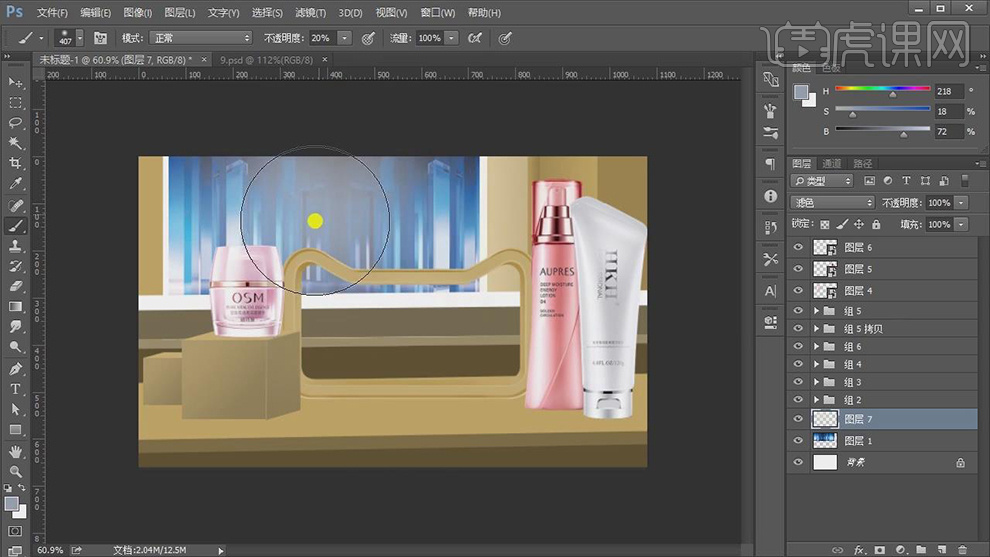Switch to the 9.psd document tab
Image resolution: width=990 pixels, height=557 pixels.
coord(266,60)
